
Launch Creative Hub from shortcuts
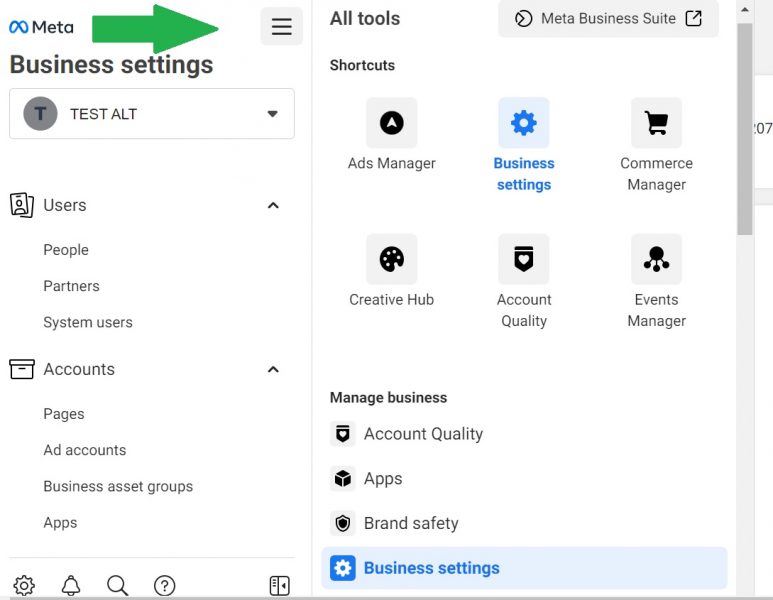[391, 259]
